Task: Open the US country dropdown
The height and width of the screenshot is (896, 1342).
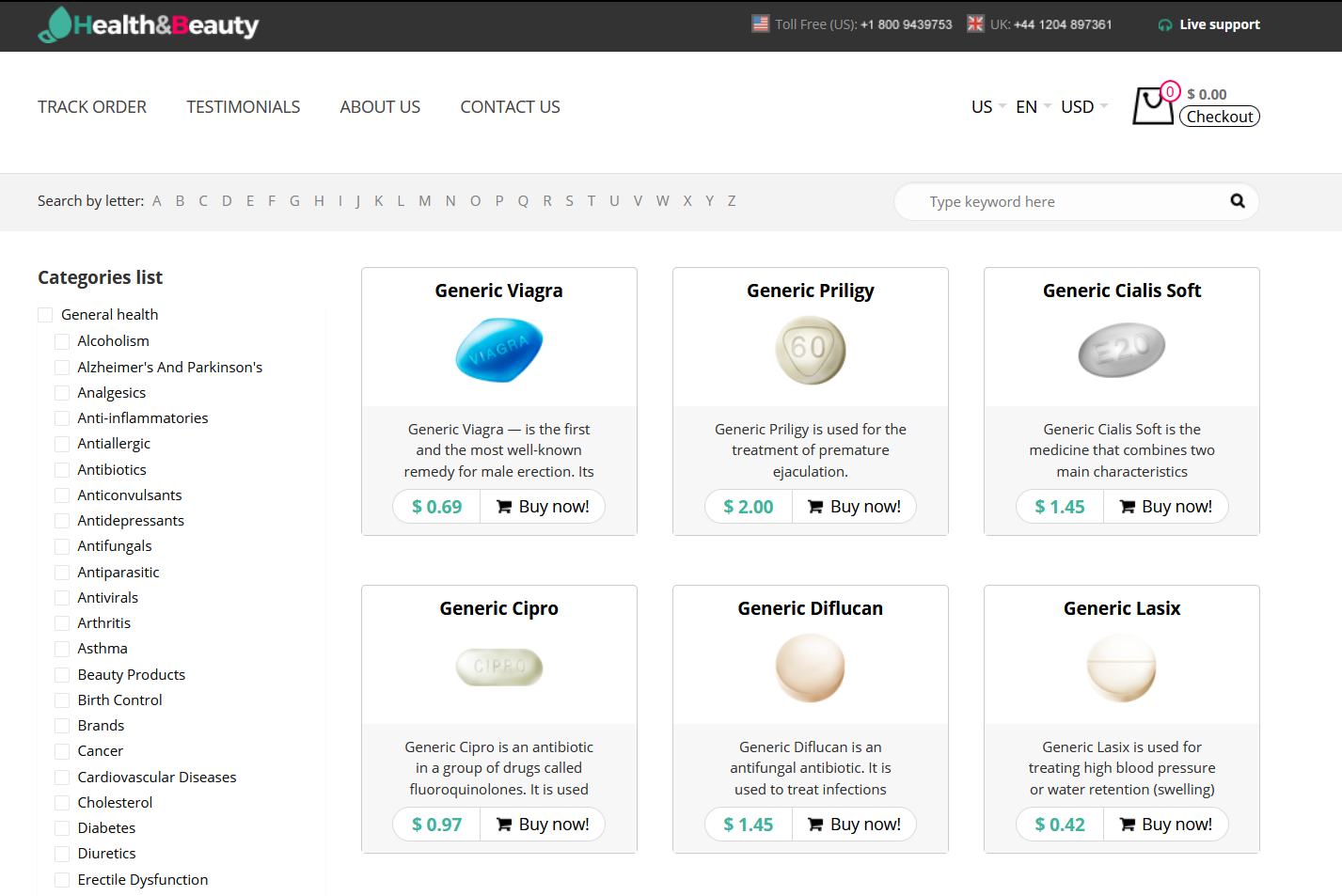Action: 988,107
